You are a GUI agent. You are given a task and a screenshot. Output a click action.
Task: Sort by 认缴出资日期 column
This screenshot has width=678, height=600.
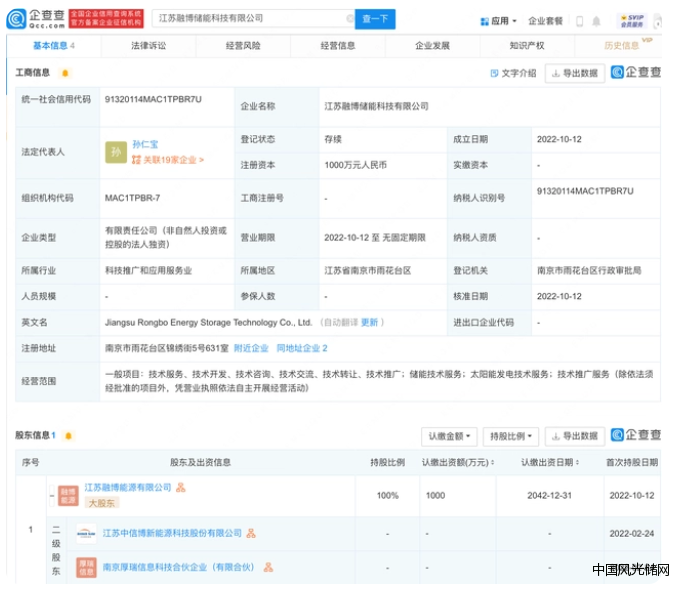tap(550, 463)
